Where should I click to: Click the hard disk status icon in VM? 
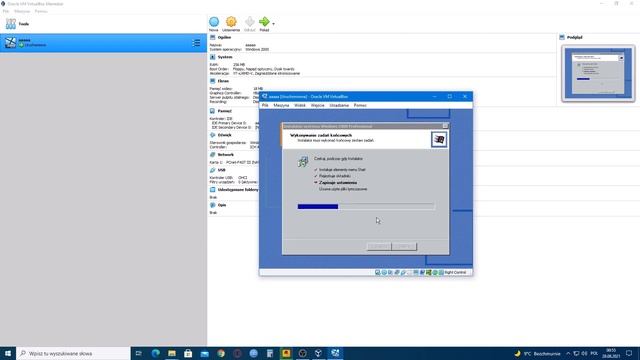pos(378,272)
